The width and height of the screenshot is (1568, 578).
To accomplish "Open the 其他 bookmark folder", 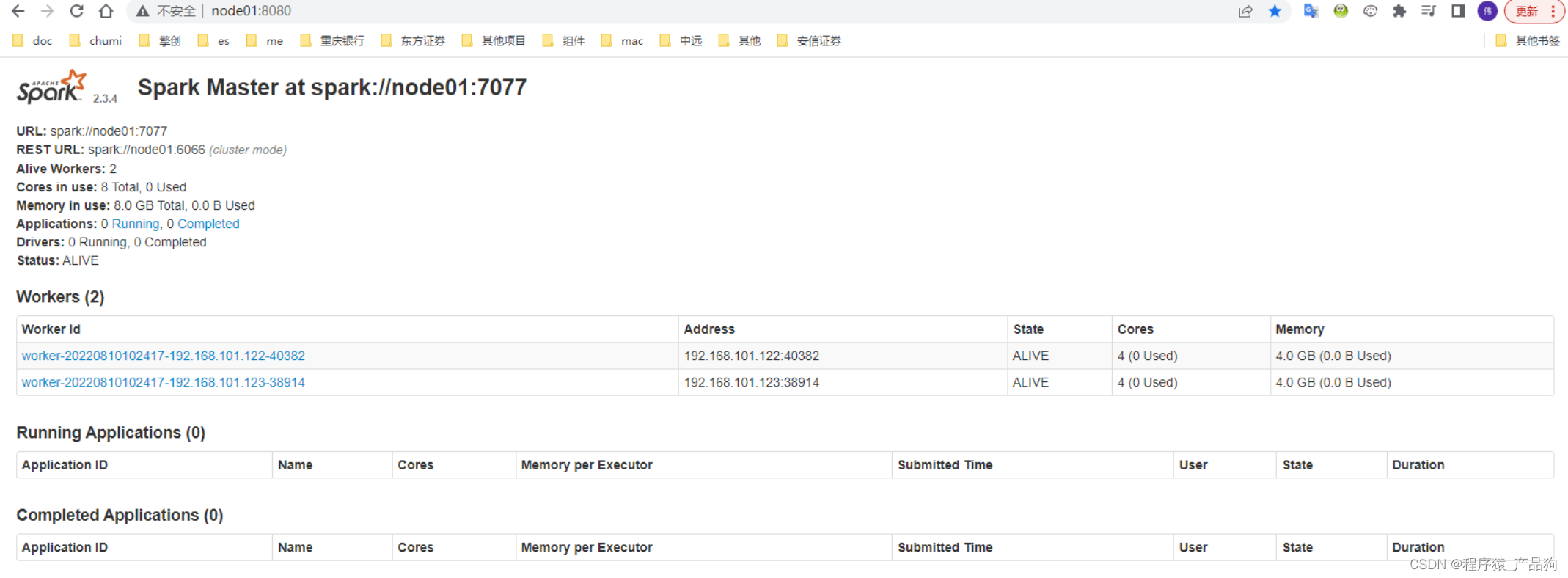I will (x=740, y=41).
